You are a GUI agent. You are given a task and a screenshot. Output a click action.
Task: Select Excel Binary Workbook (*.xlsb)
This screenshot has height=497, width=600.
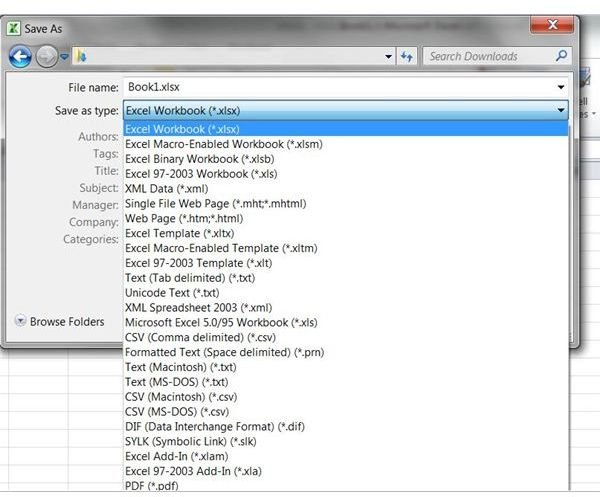[346, 159]
